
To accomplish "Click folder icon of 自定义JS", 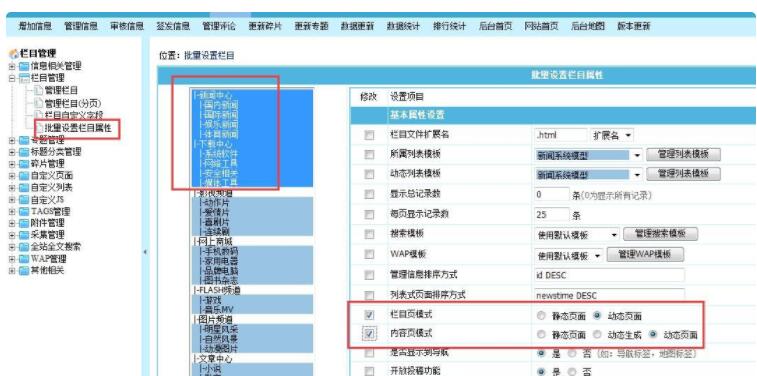I will tap(24, 200).
